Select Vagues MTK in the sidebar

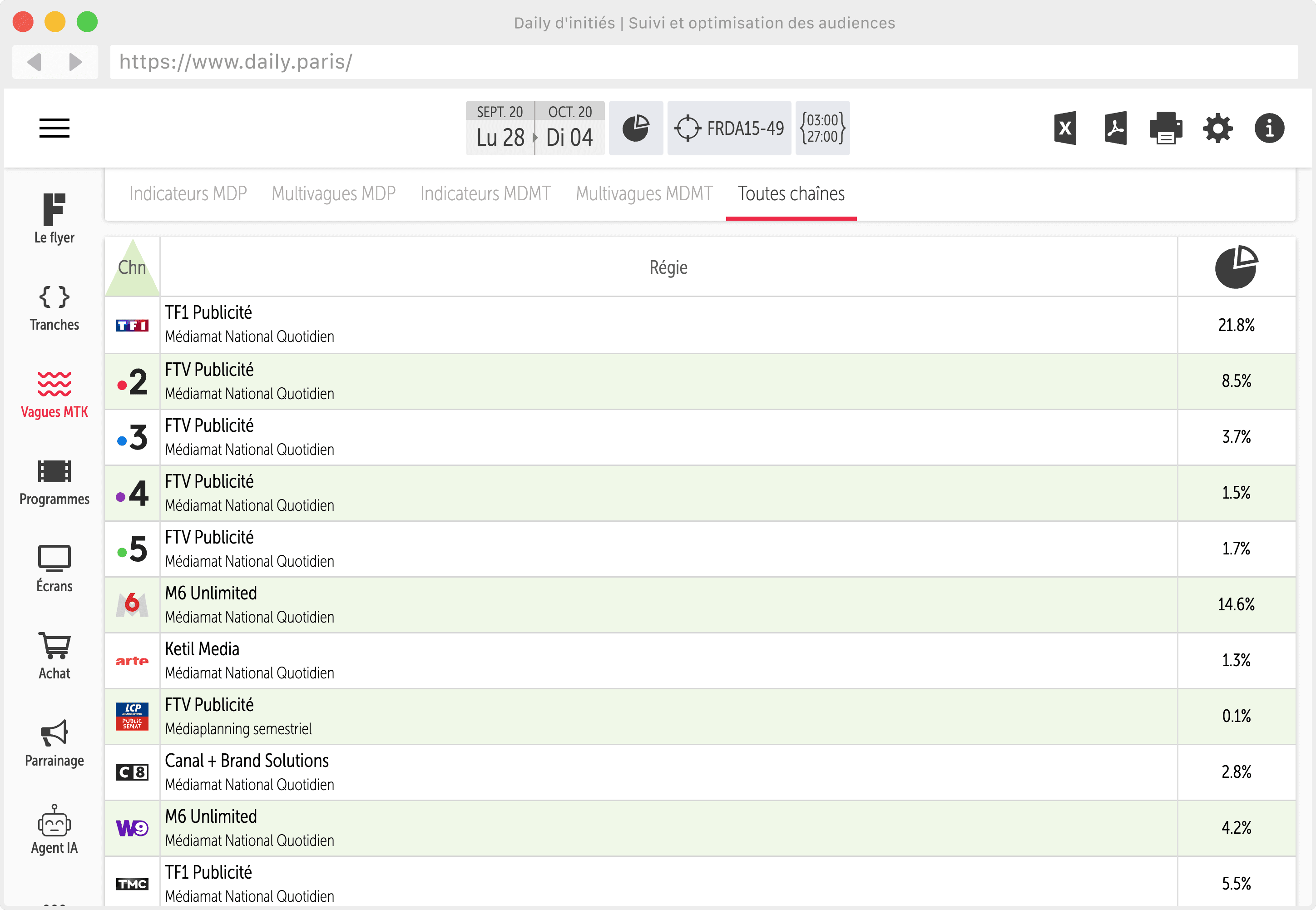click(54, 395)
